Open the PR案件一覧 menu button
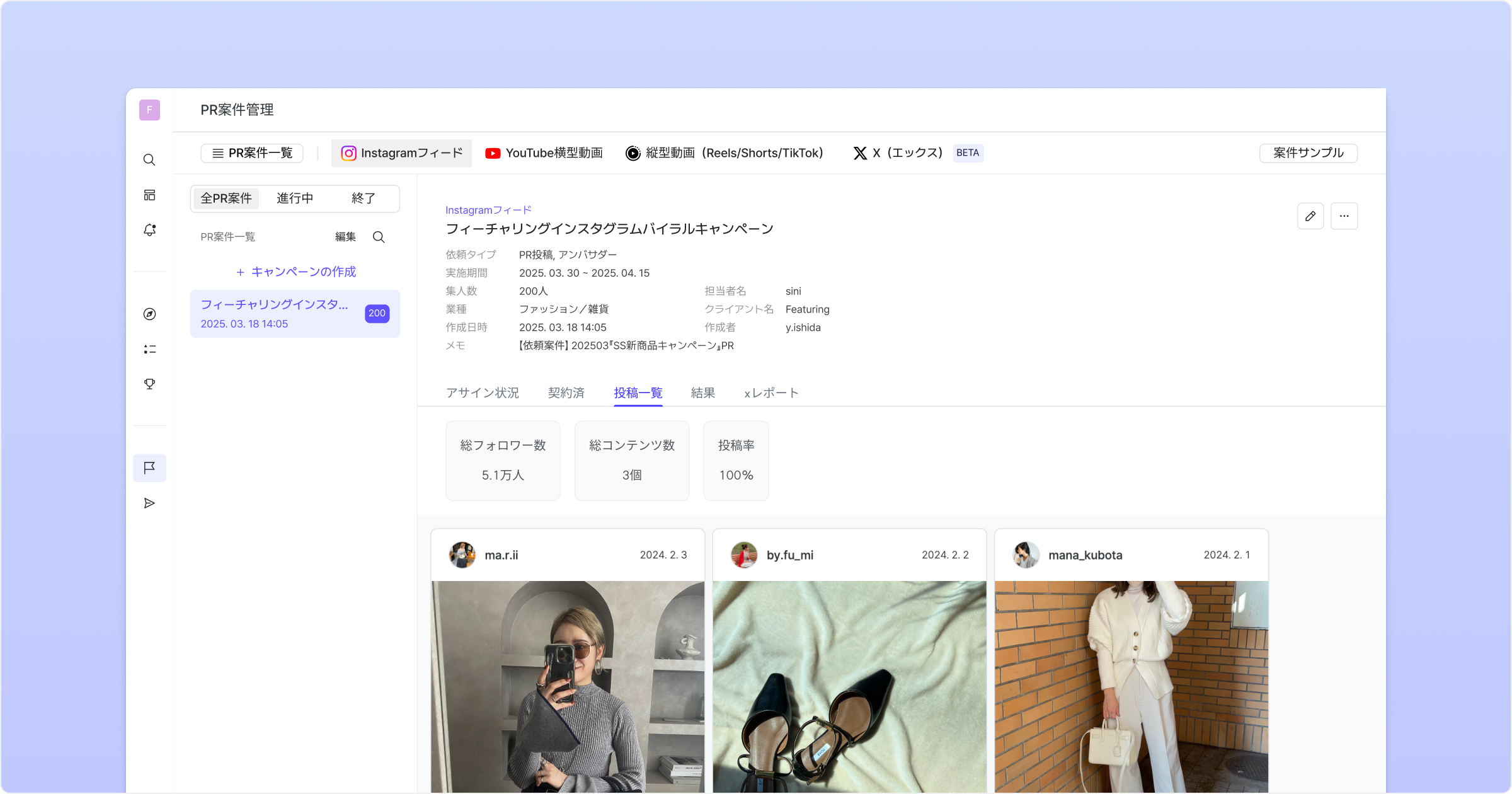Image resolution: width=1512 pixels, height=794 pixels. point(252,153)
